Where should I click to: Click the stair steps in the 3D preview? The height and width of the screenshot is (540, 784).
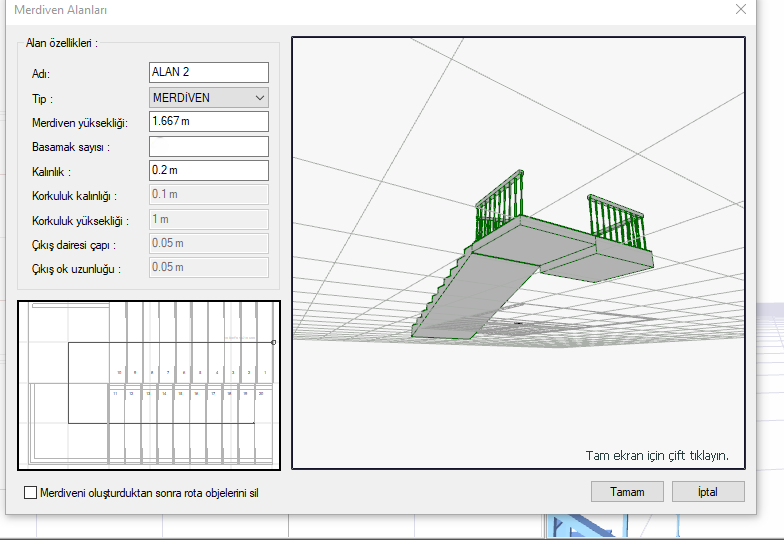pyautogui.click(x=440, y=293)
